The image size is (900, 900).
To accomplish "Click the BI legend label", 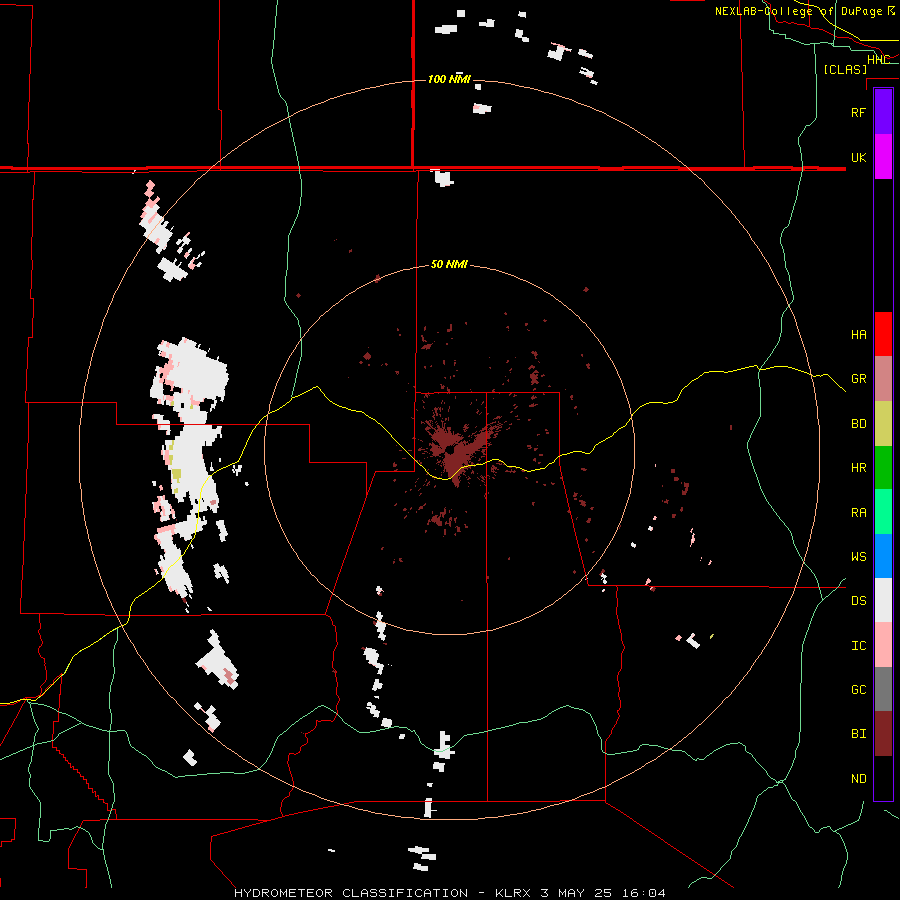I will [x=859, y=734].
